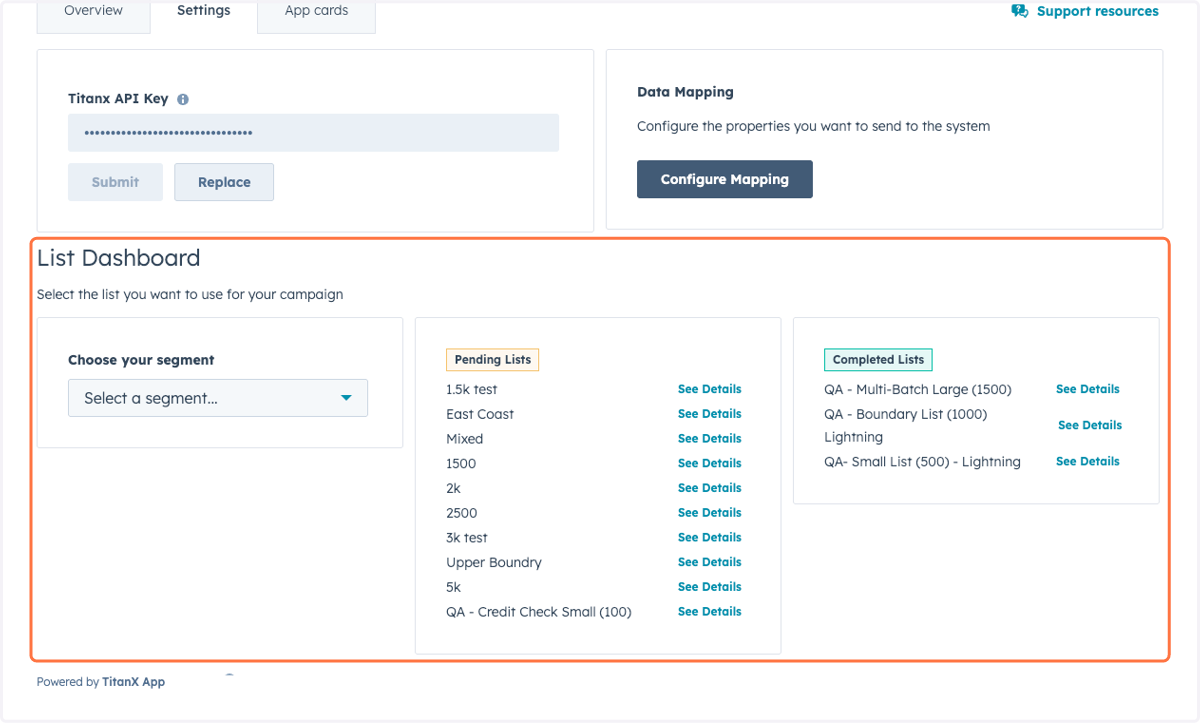Click the Configure Mapping button
This screenshot has height=723, width=1200.
[725, 179]
